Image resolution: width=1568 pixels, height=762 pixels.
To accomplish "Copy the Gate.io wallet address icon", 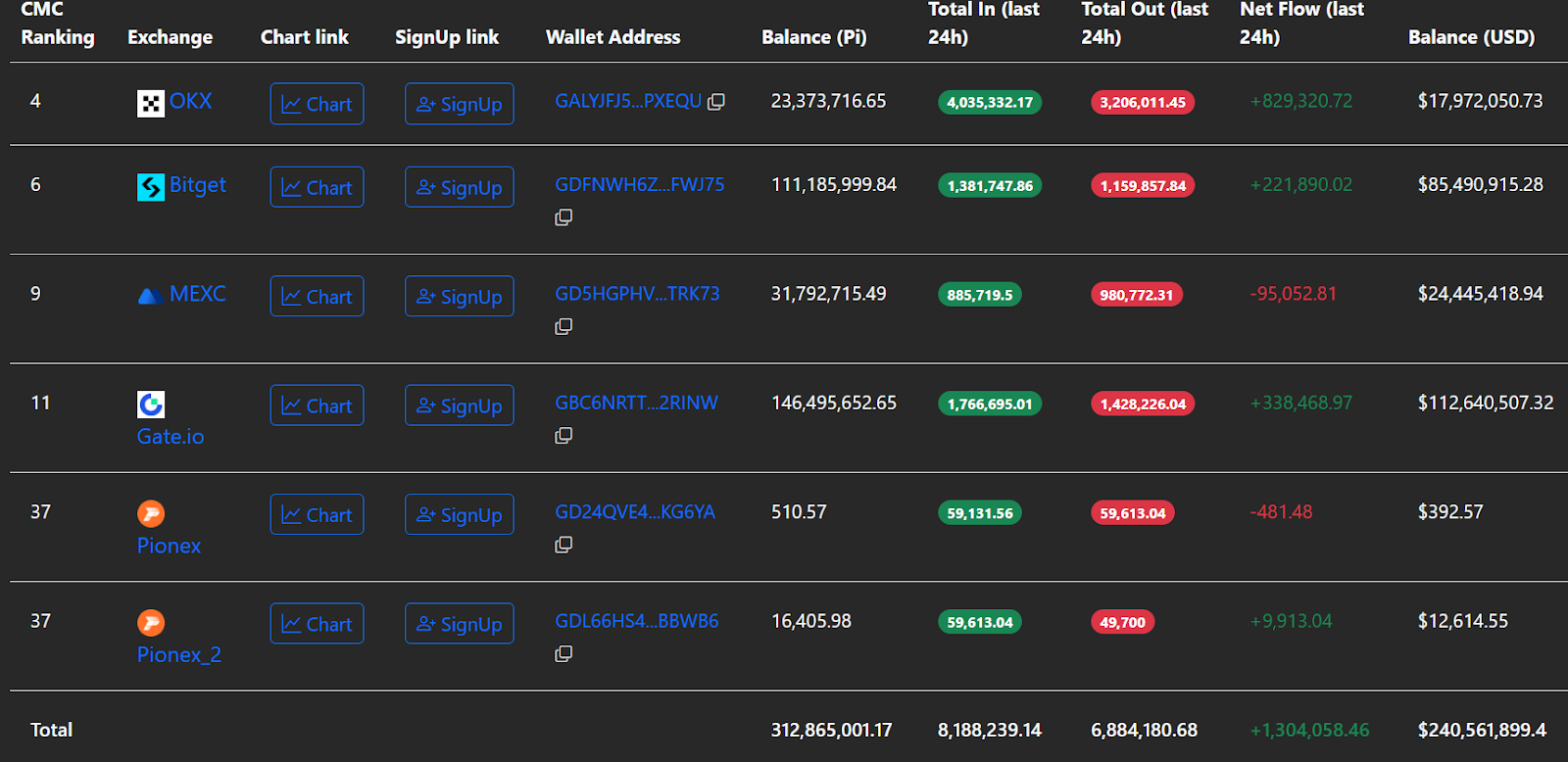I will [x=563, y=435].
